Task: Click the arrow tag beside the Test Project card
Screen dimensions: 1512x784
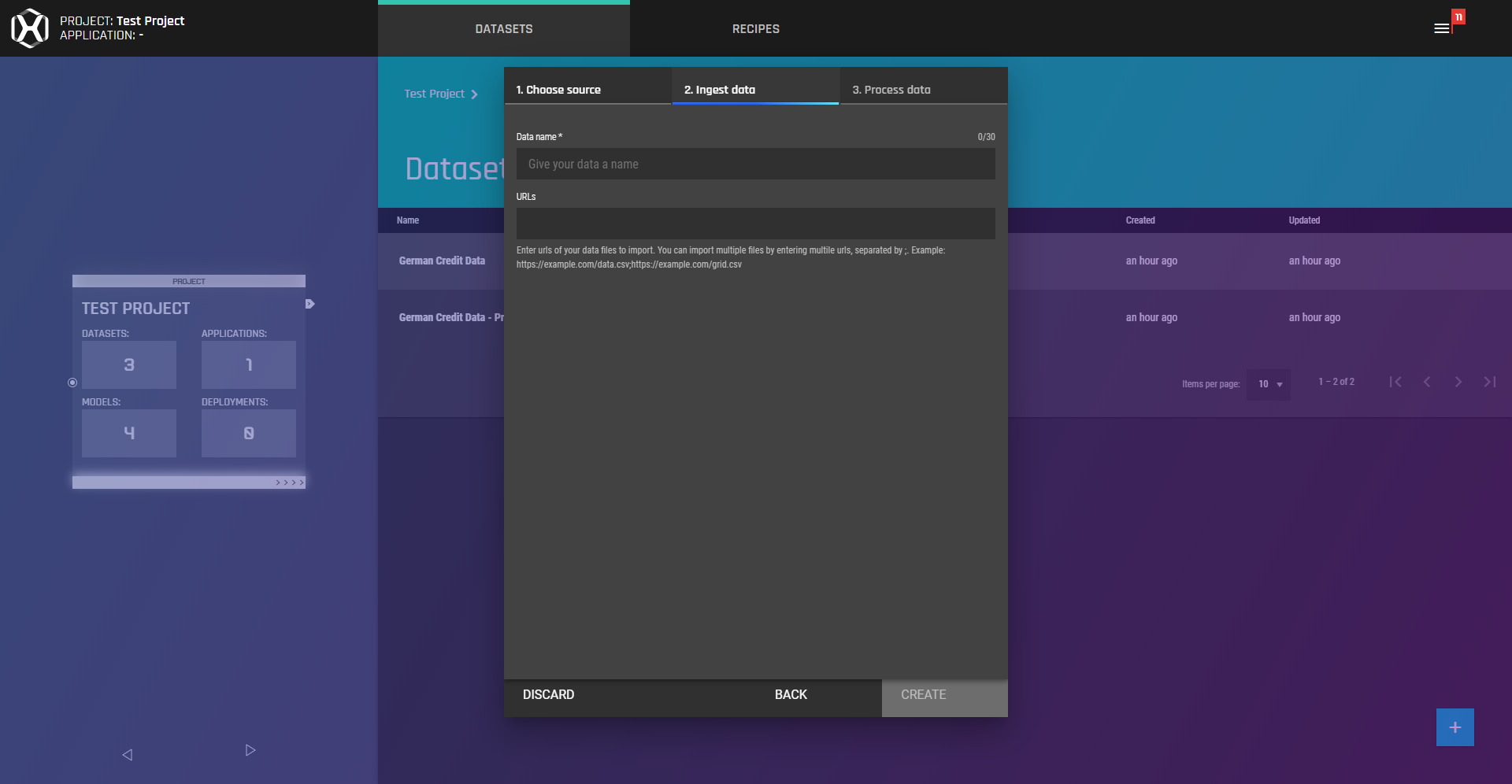Action: [310, 304]
